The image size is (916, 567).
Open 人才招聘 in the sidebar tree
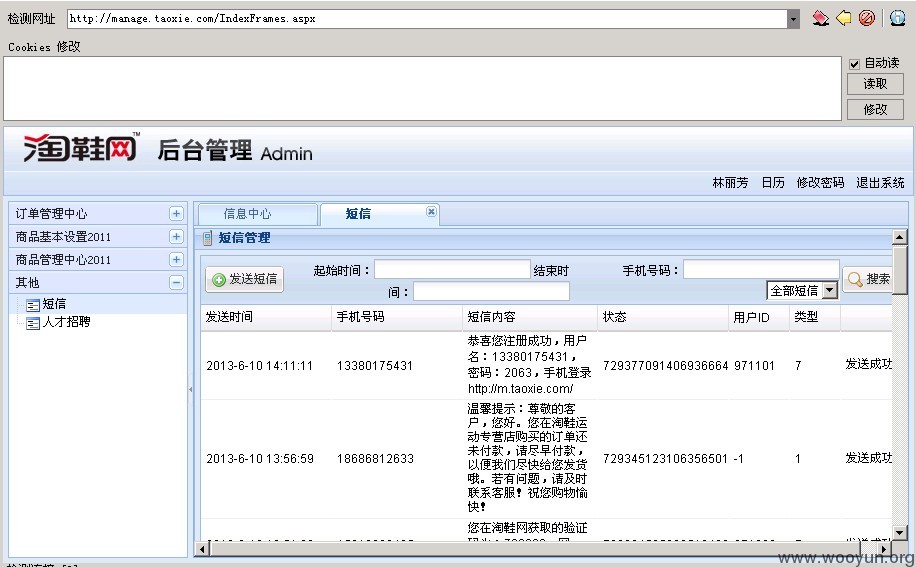[66, 322]
